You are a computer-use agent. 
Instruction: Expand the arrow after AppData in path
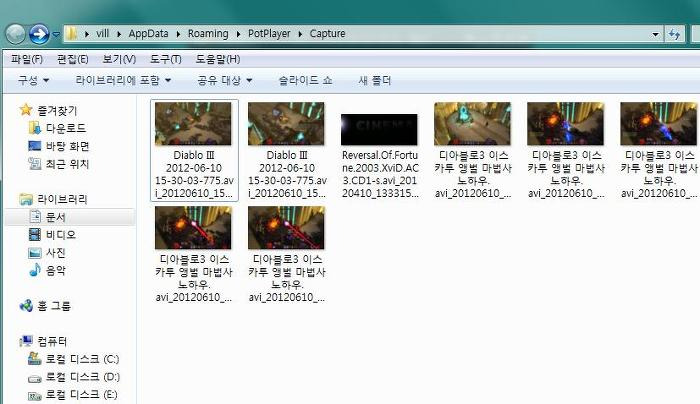point(178,34)
